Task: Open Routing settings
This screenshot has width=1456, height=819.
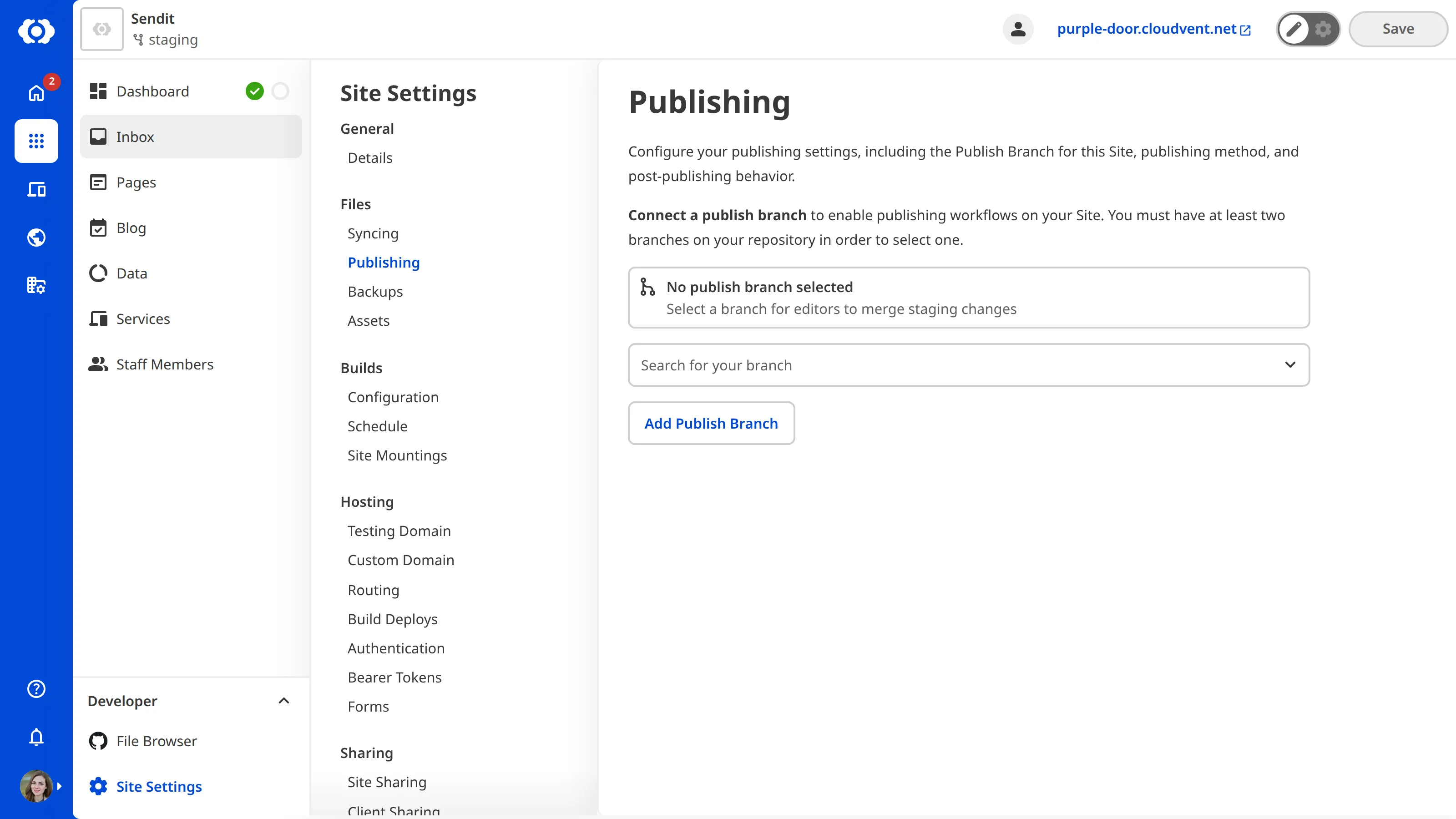Action: click(x=373, y=590)
